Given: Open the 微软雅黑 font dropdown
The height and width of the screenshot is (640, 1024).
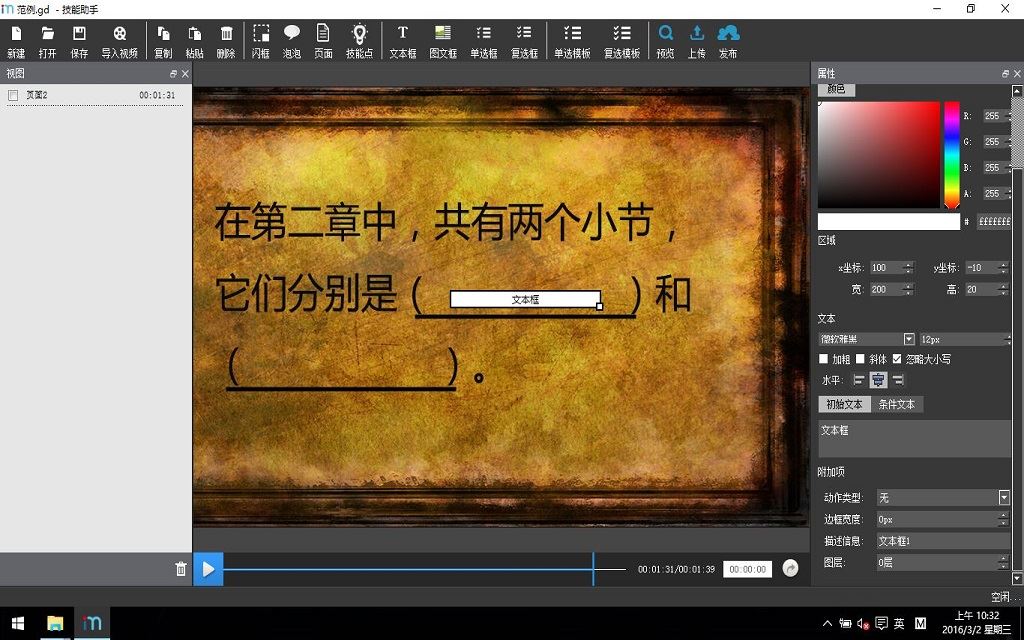Looking at the screenshot, I should tap(909, 339).
